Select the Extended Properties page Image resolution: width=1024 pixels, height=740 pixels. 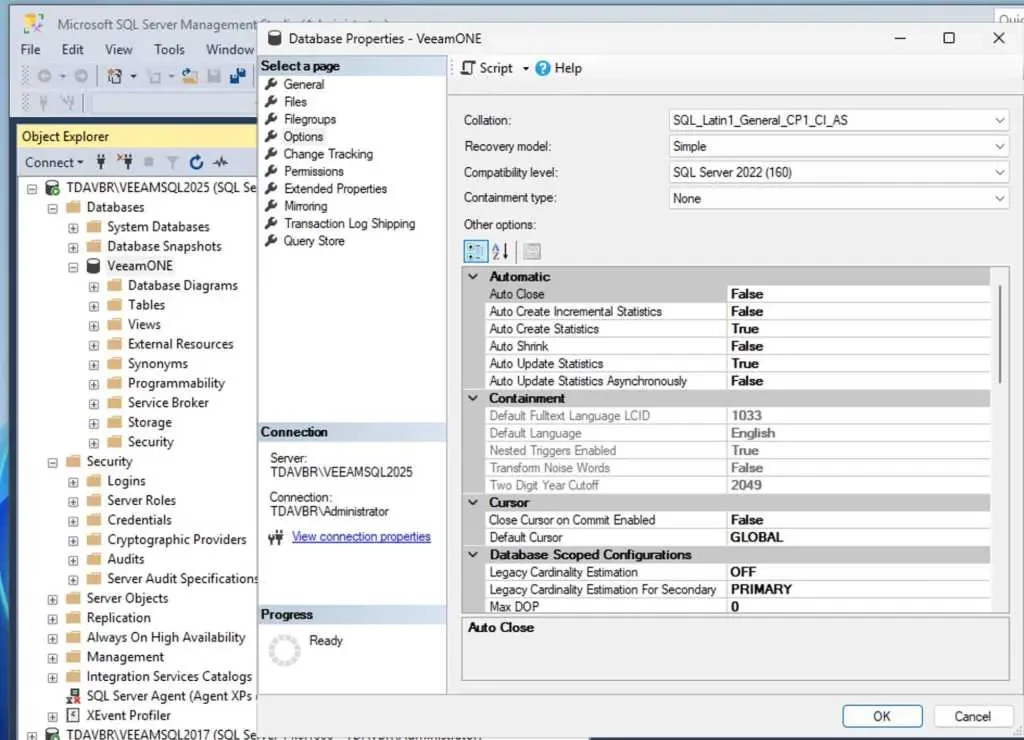(x=335, y=189)
